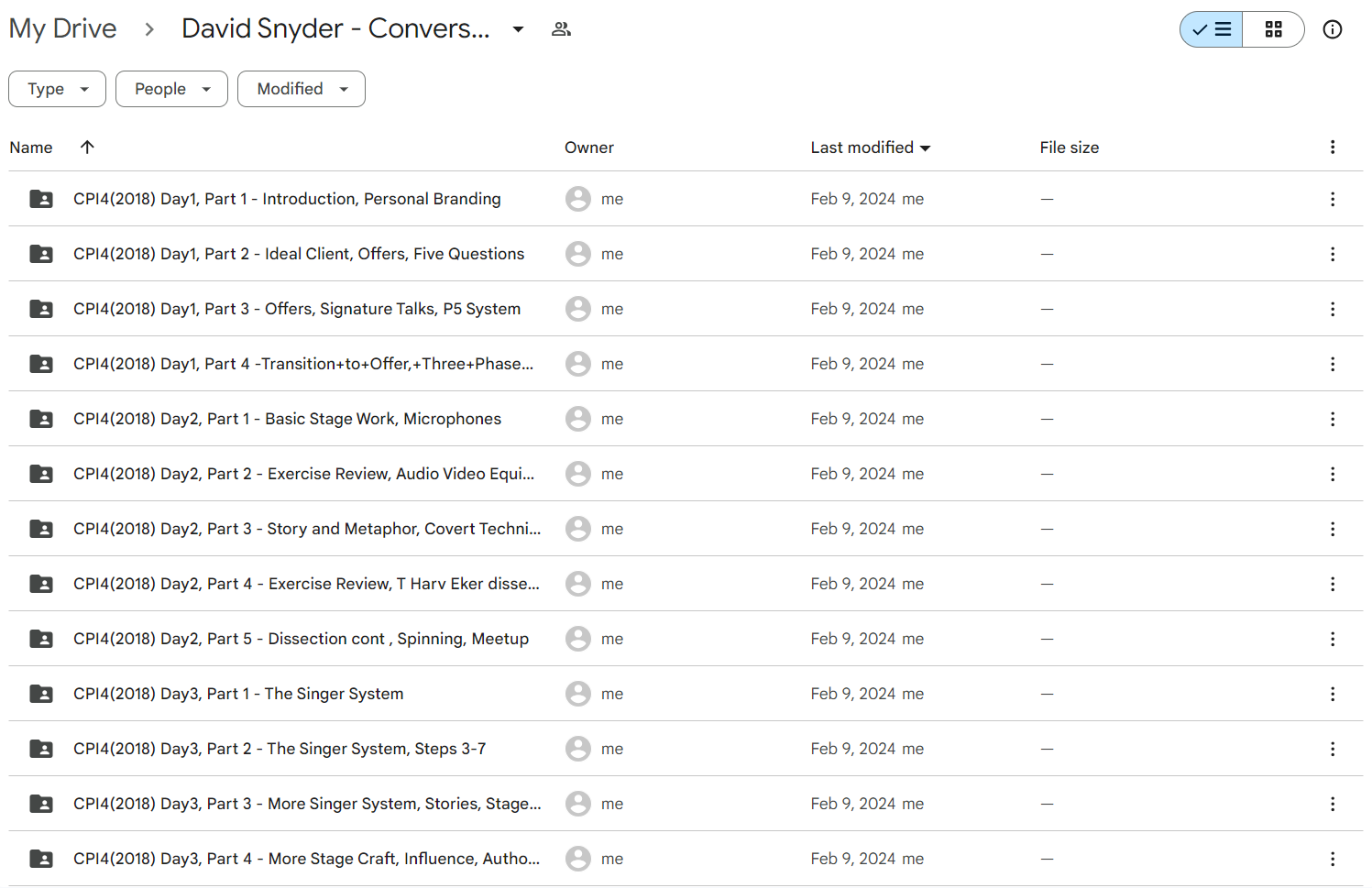The image size is (1372, 888).
Task: Select Day1, Part 3 Offers, Signature Talks name
Action: 297,309
